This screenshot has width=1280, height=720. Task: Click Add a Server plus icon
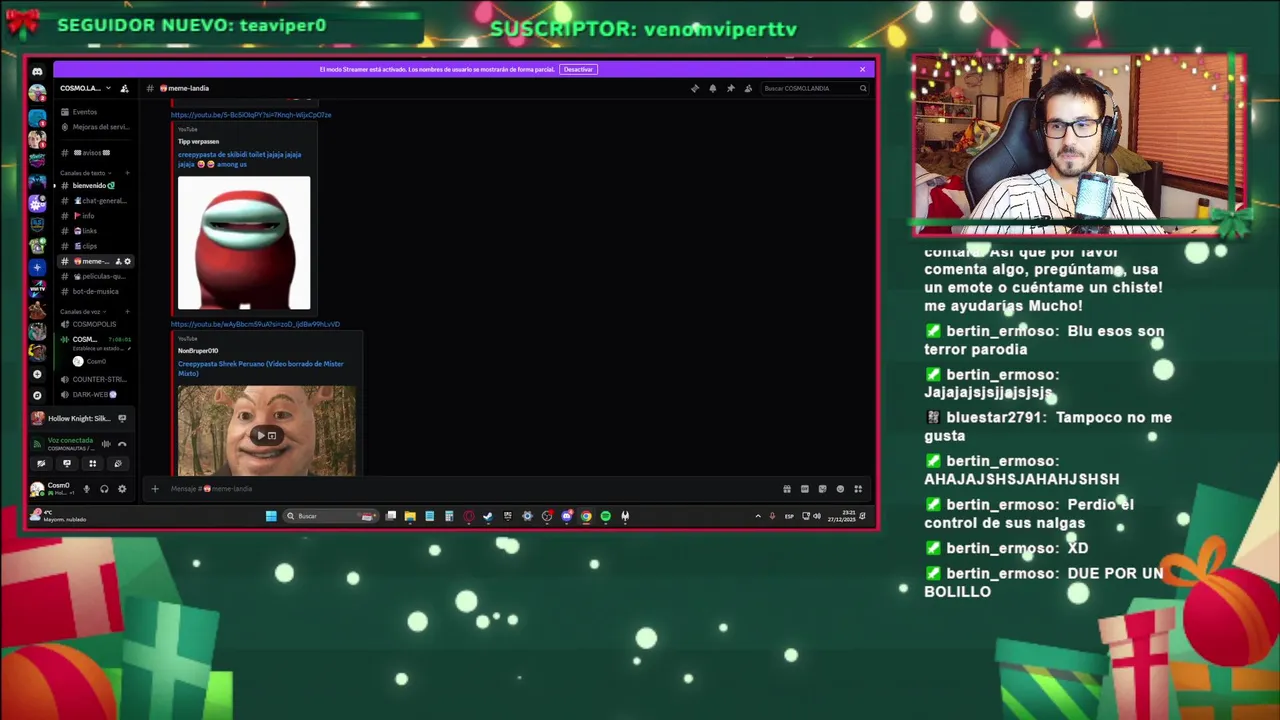pos(37,374)
